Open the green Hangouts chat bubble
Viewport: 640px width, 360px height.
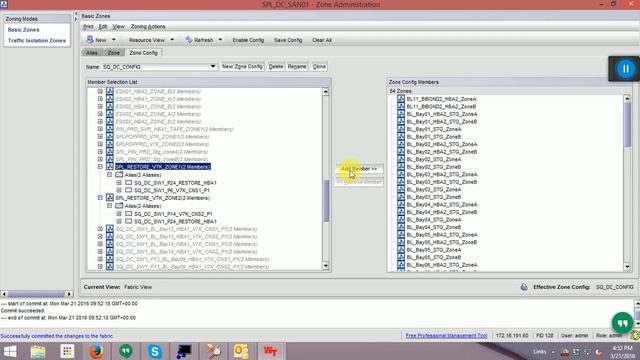[x=622, y=323]
